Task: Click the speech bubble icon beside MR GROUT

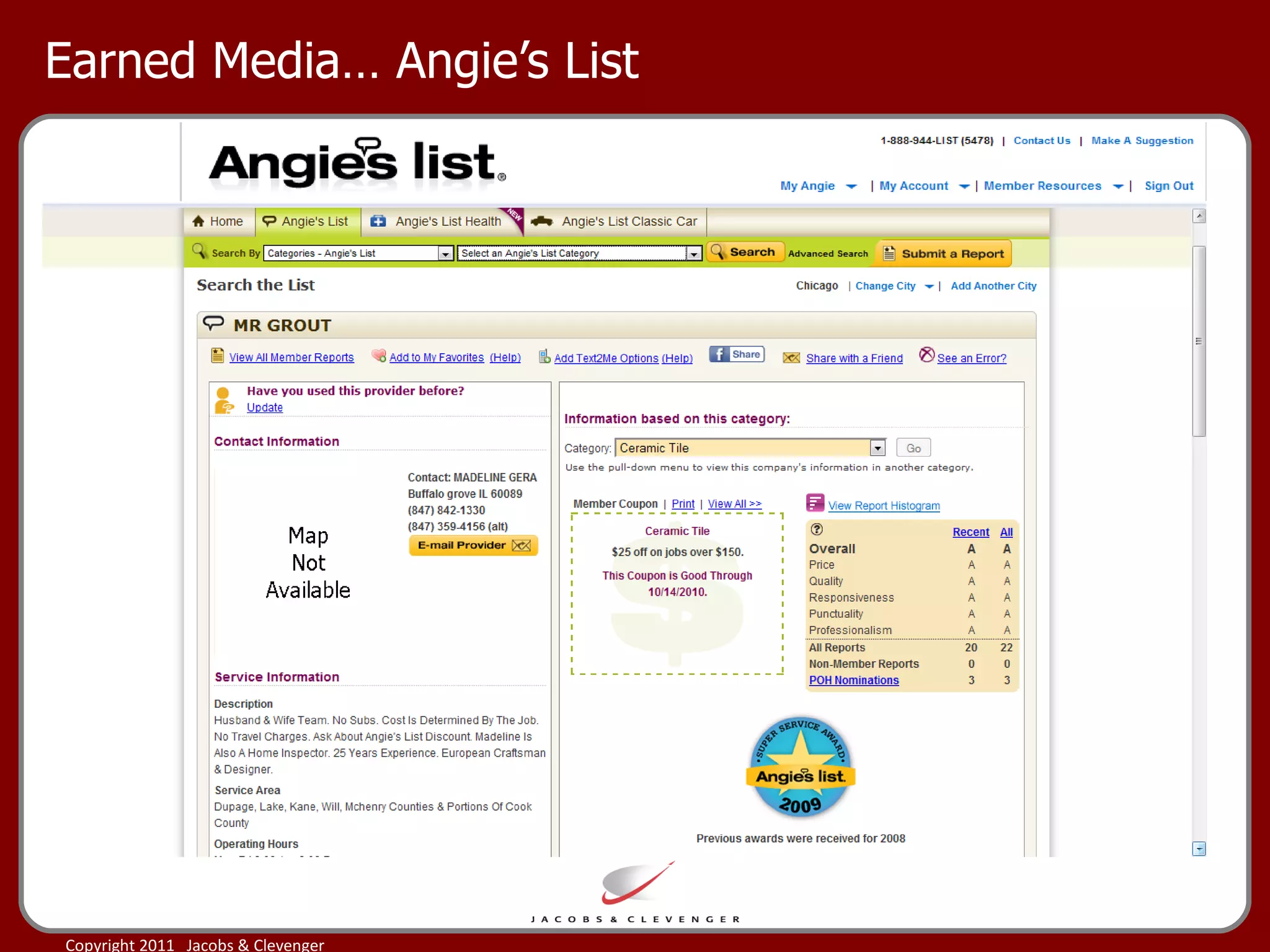Action: point(213,323)
